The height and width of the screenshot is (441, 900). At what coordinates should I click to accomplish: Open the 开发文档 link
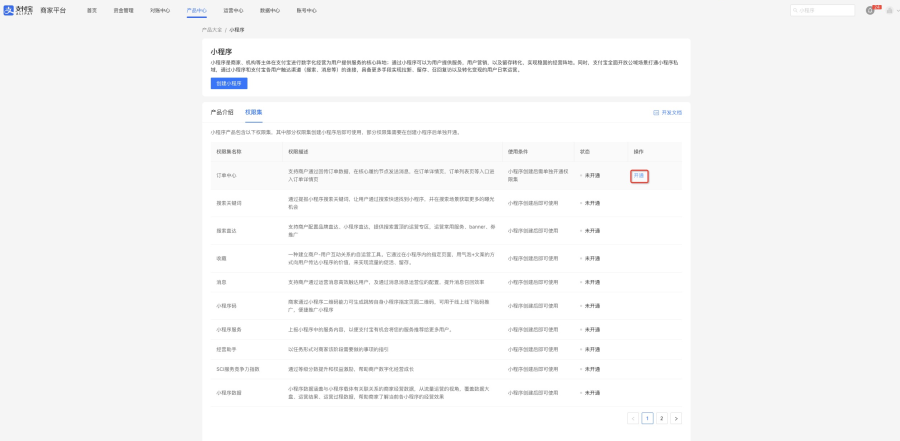672,113
